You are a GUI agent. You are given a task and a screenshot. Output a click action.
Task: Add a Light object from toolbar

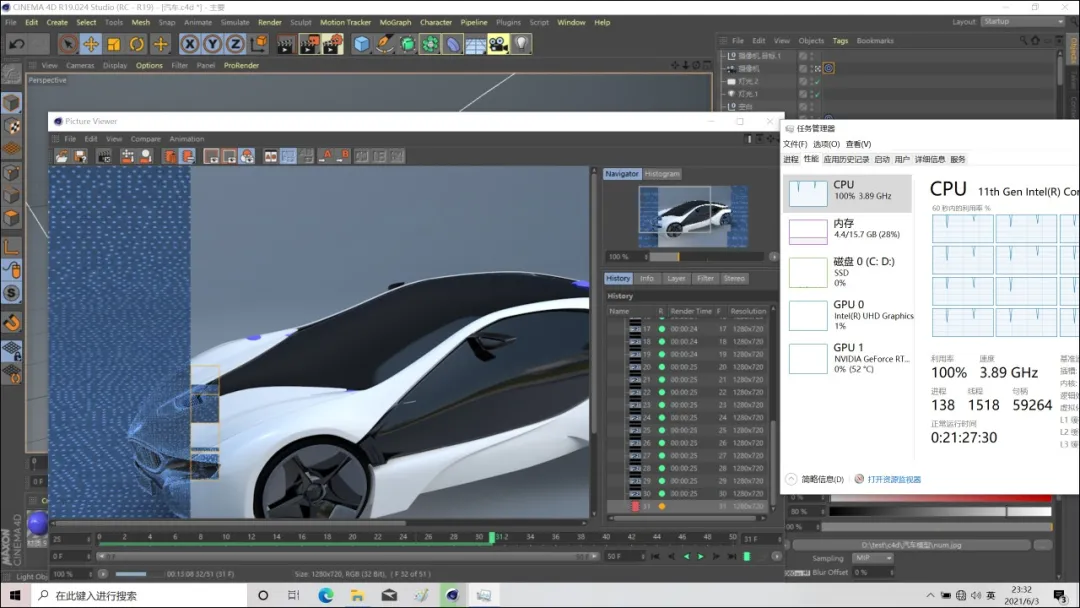(x=521, y=44)
